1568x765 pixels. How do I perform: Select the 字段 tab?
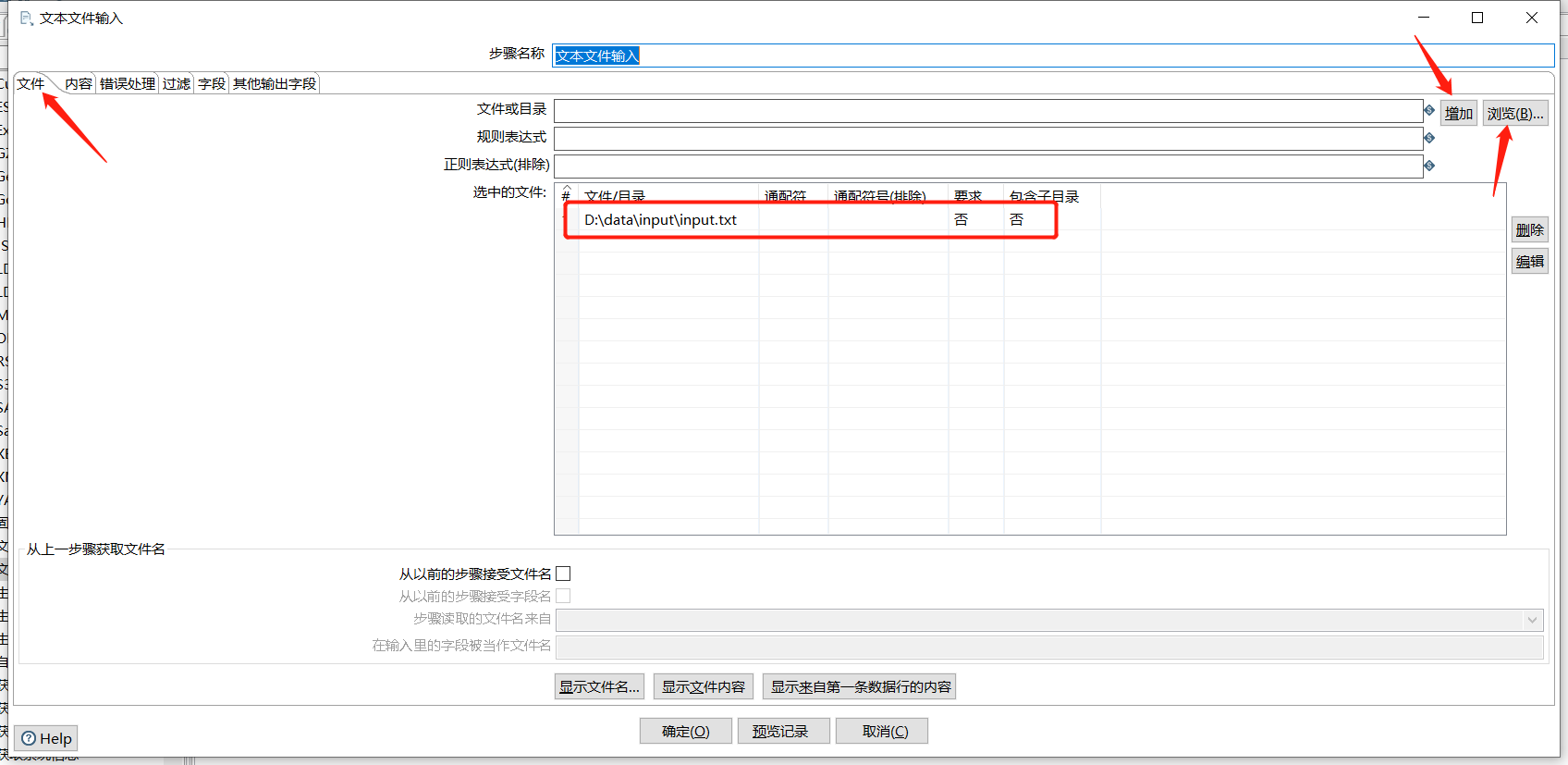(x=212, y=83)
